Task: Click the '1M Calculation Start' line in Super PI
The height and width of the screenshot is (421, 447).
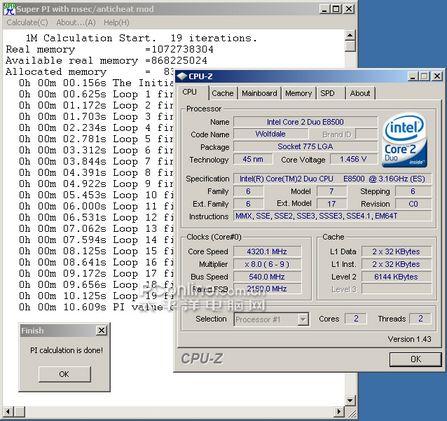Action: point(142,38)
